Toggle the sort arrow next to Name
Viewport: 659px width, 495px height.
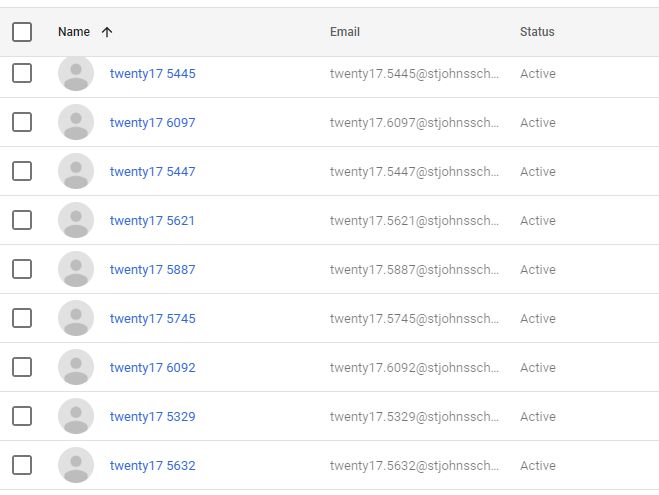pos(107,32)
